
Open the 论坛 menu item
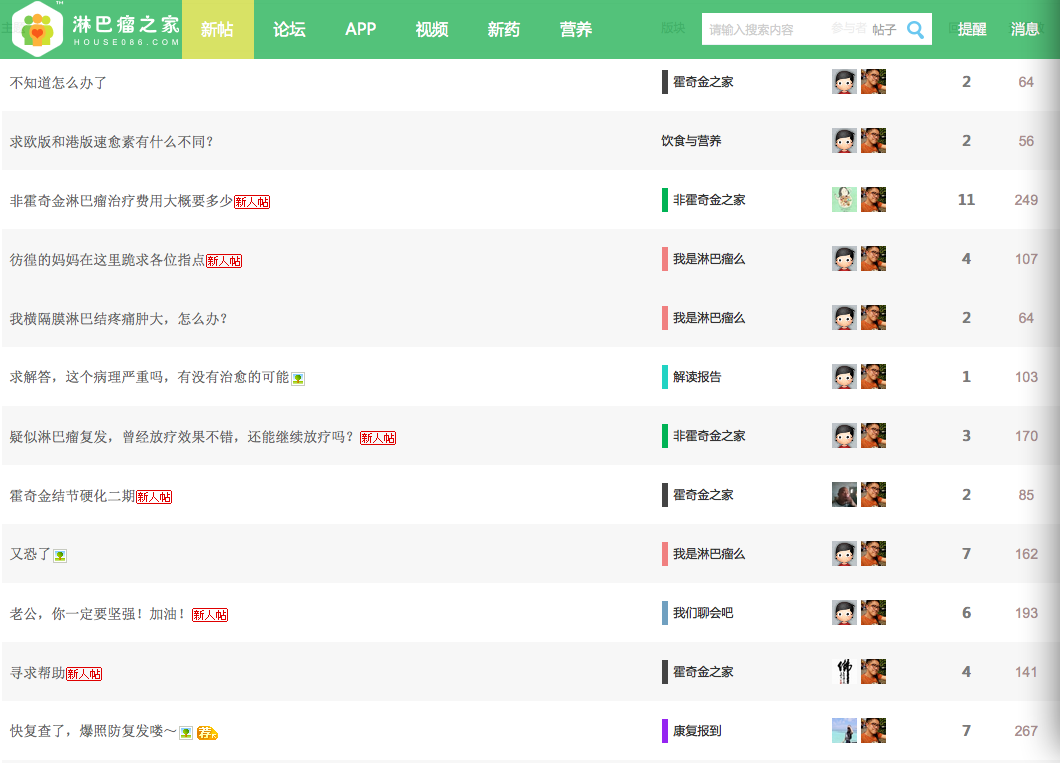(x=289, y=29)
